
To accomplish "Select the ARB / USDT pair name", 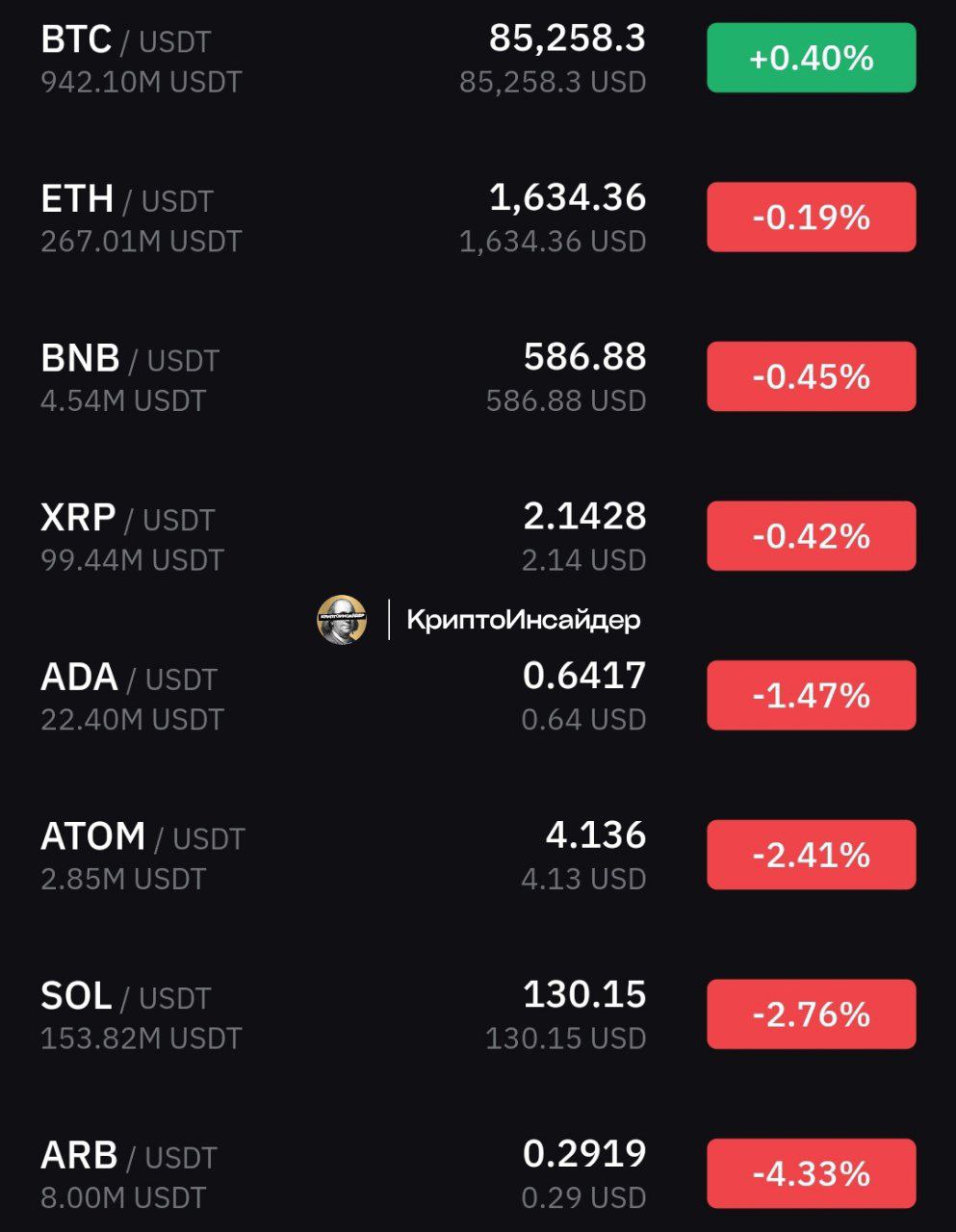I will tap(128, 1156).
